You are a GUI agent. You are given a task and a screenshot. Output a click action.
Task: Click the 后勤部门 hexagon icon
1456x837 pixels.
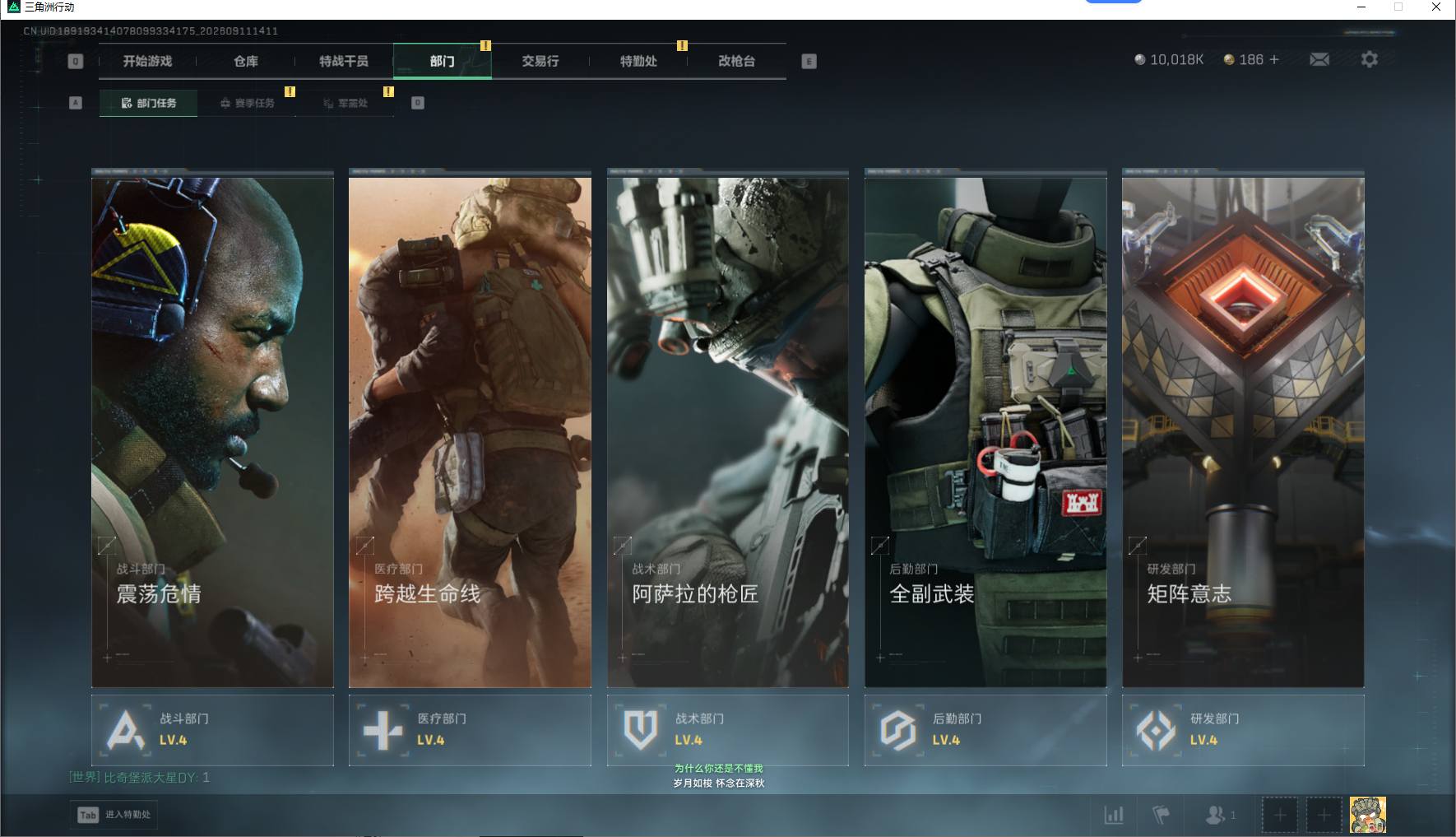897,729
